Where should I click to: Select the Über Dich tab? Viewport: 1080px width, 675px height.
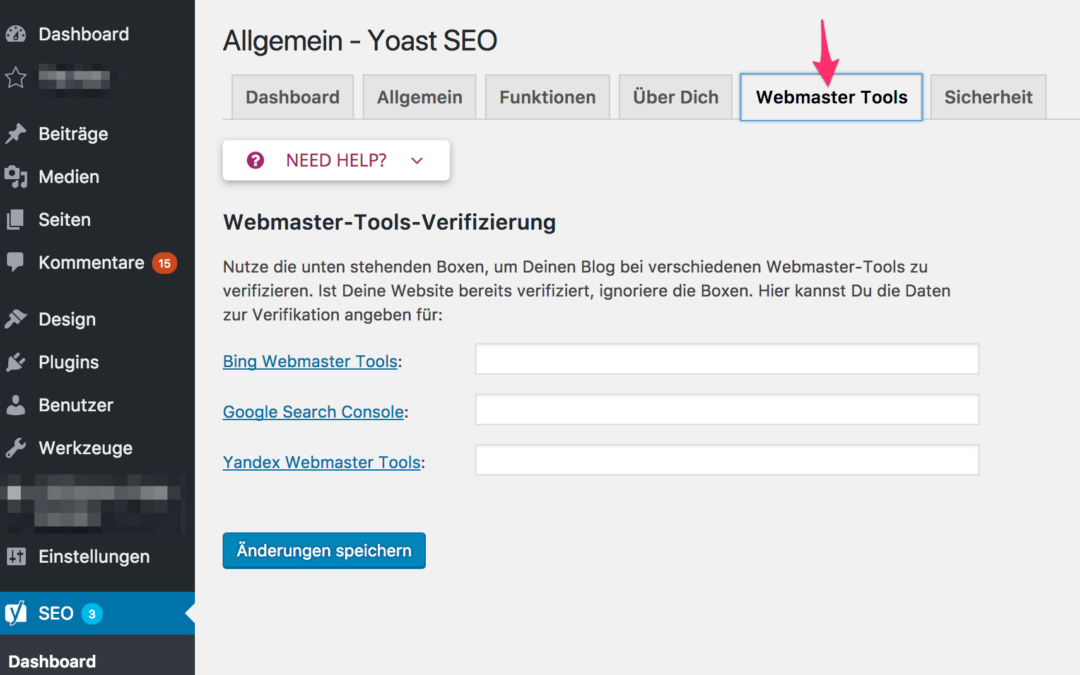click(675, 97)
